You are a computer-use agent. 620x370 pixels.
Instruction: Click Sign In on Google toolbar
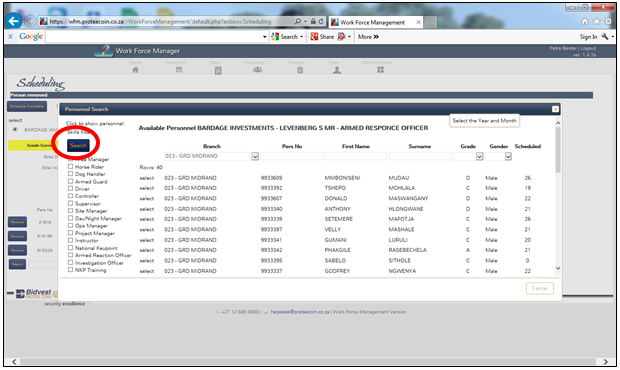coord(588,37)
